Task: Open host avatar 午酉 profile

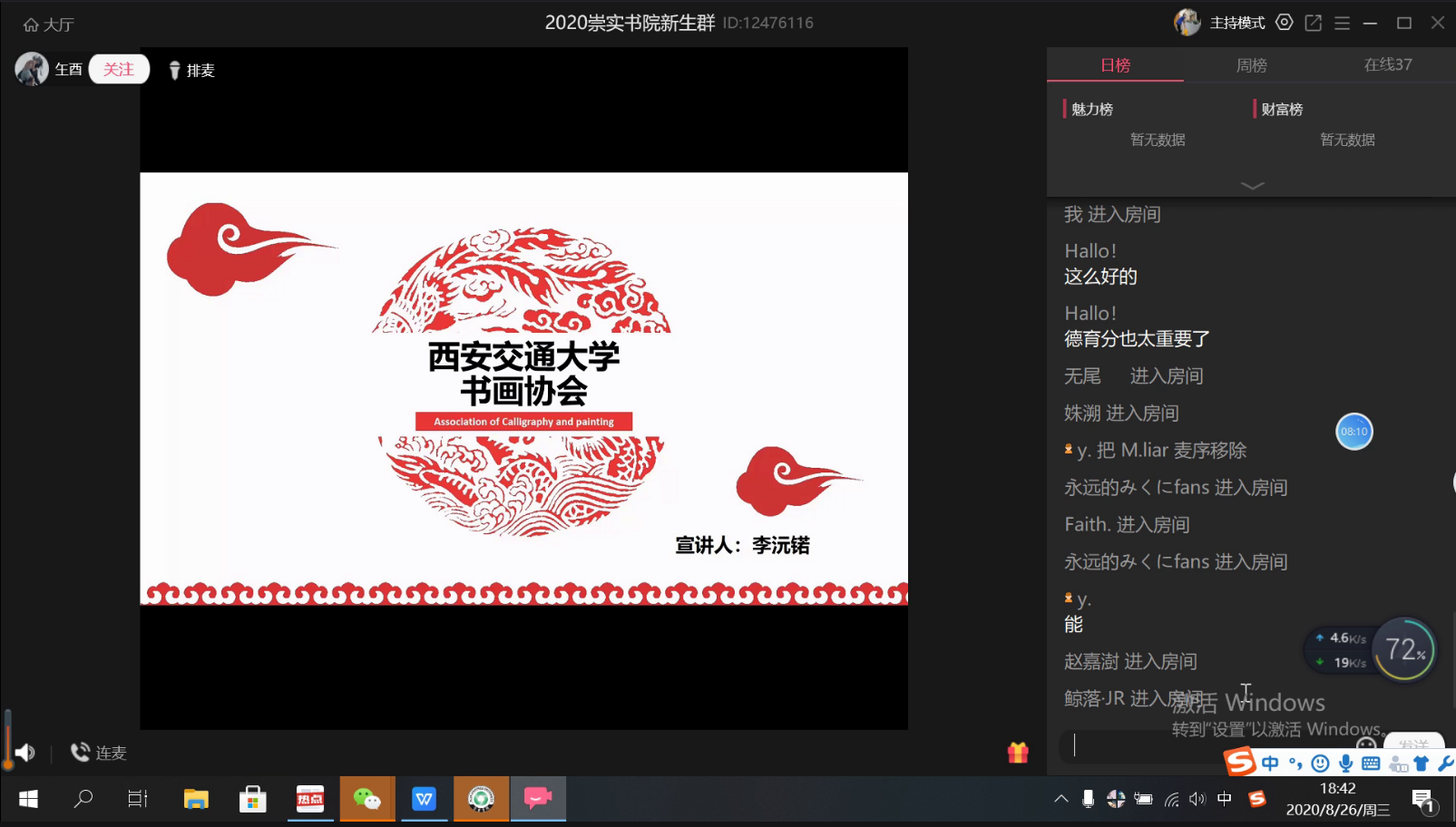Action: coord(32,69)
